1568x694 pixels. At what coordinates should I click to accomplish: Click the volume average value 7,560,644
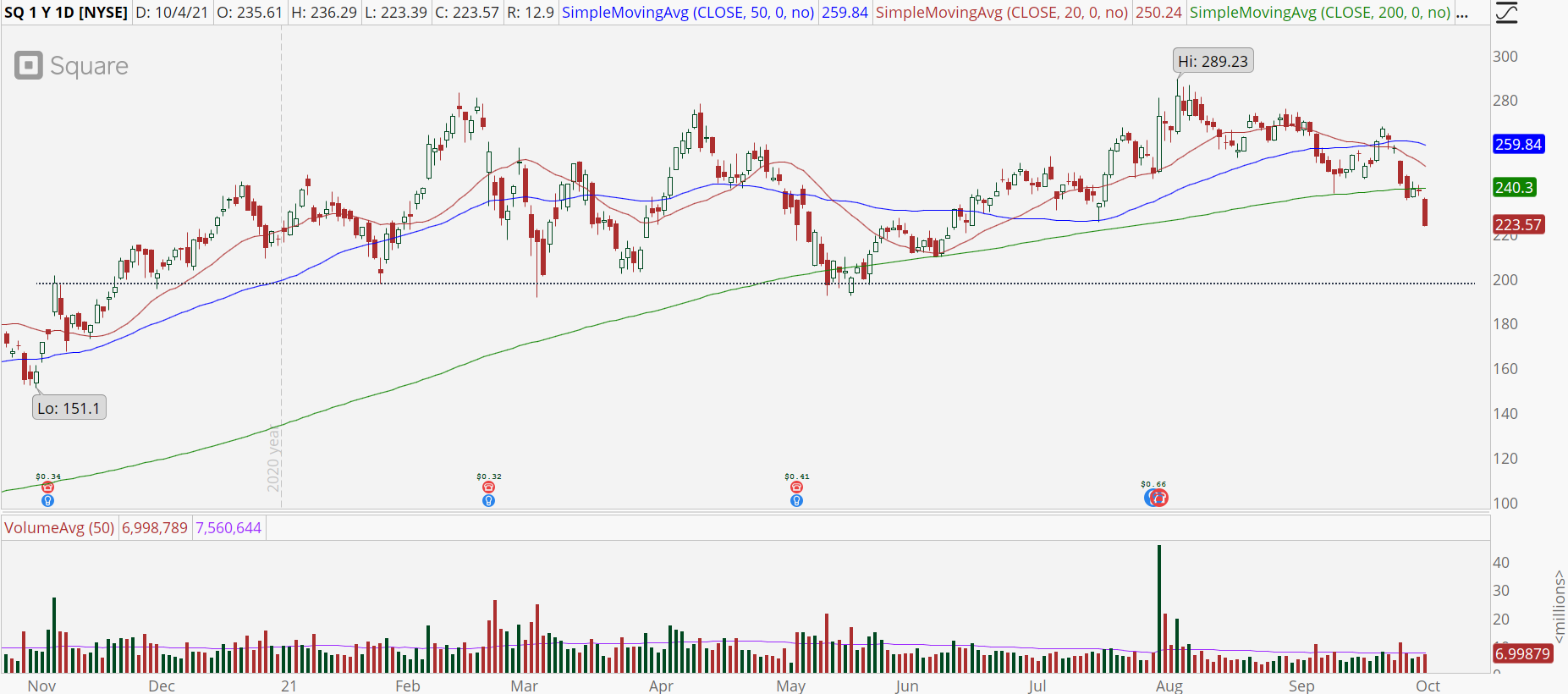pyautogui.click(x=228, y=528)
